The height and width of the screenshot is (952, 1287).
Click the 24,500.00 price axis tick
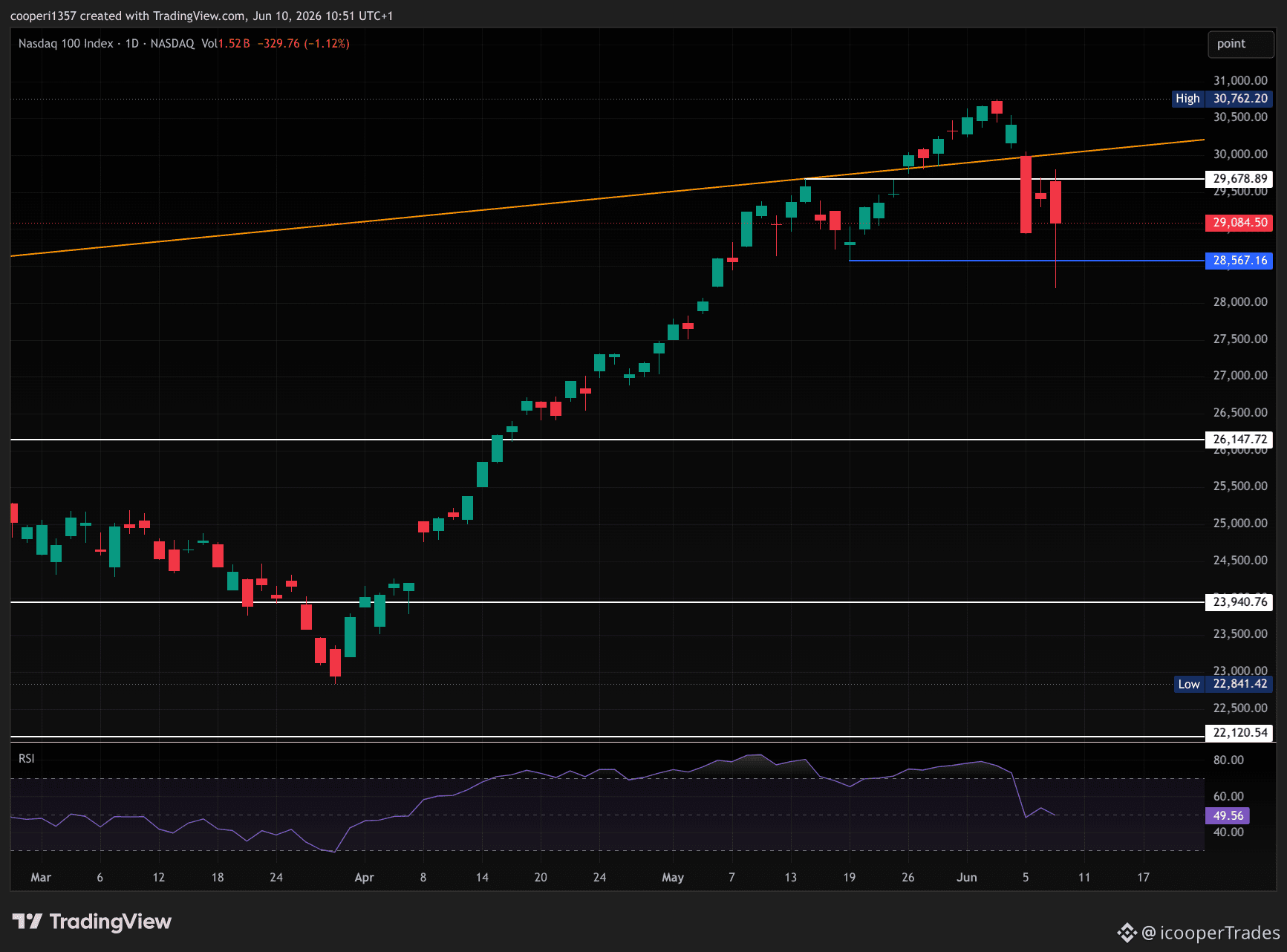(1240, 561)
